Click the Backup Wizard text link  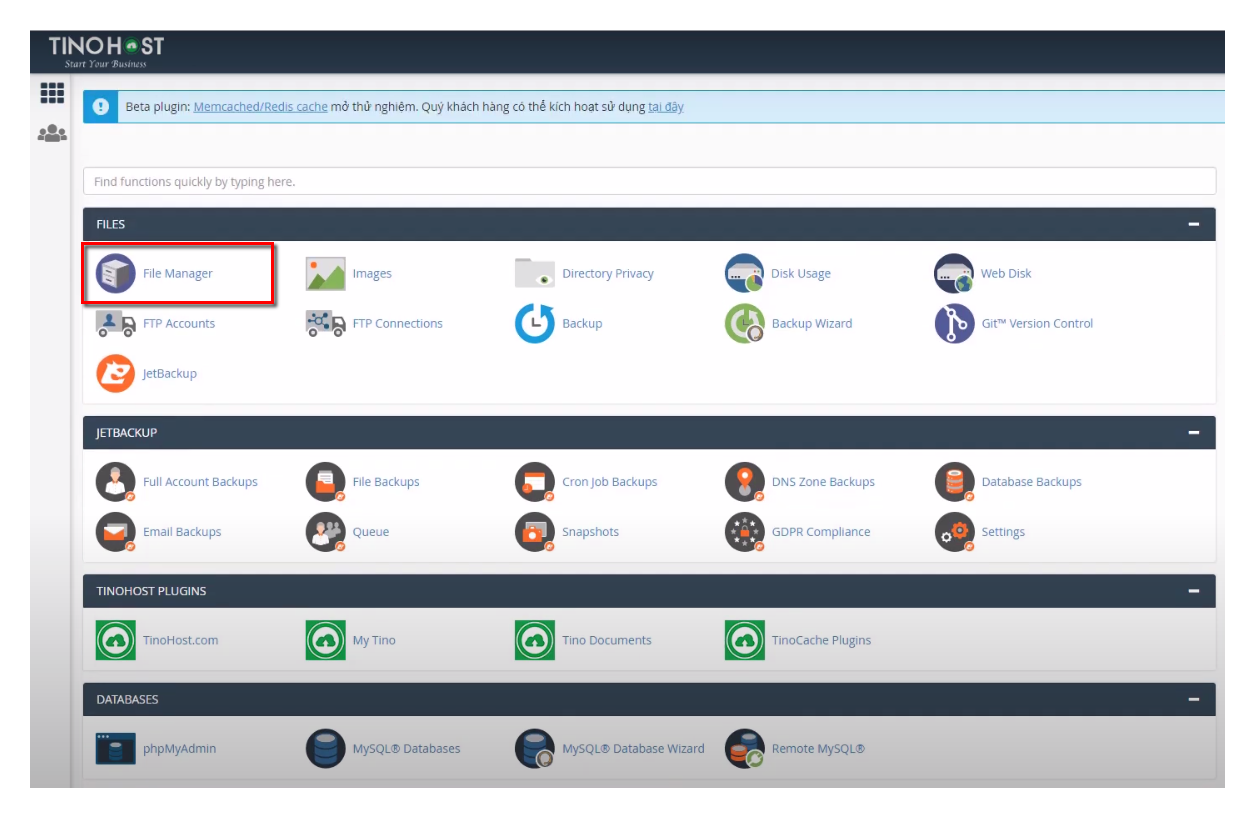[x=812, y=323]
